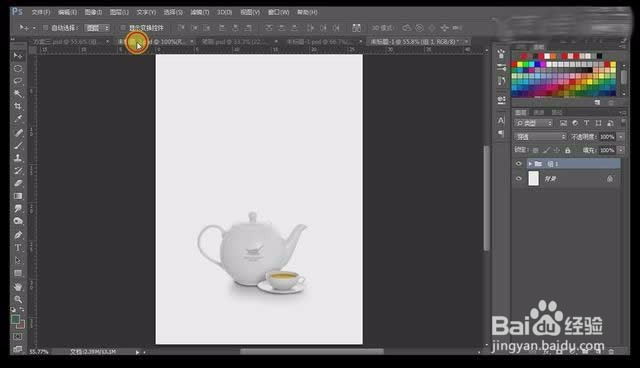This screenshot has width=640, height=368.
Task: Open the 图像(I) menu
Action: [93, 12]
